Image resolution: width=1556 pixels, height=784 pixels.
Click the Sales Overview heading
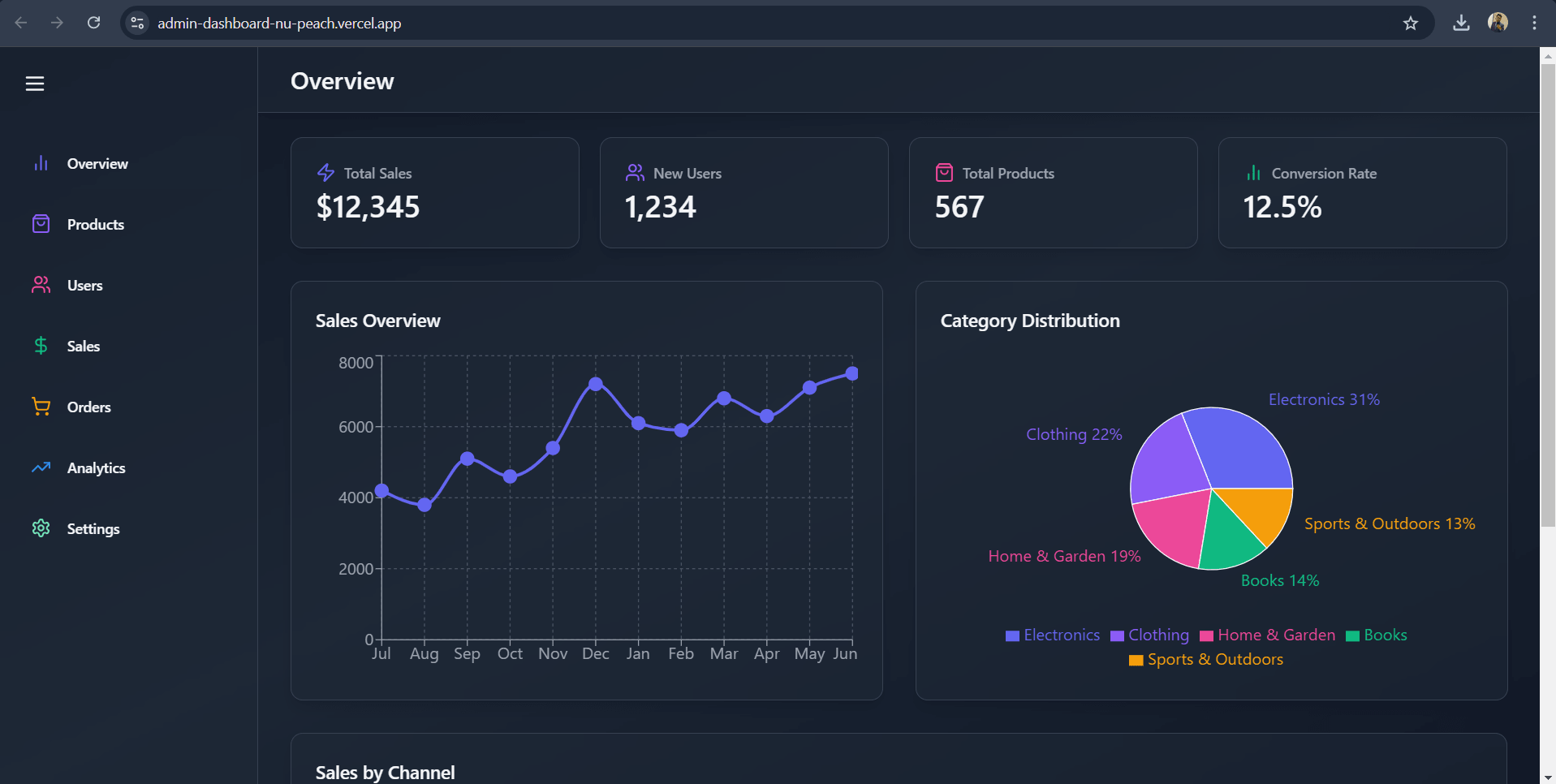point(378,321)
